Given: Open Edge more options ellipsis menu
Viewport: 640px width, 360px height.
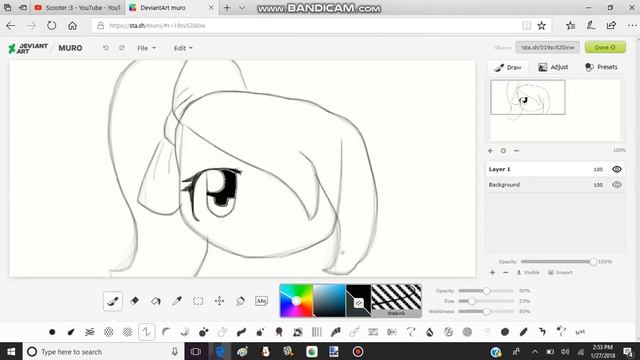Looking at the screenshot, I should (x=632, y=26).
